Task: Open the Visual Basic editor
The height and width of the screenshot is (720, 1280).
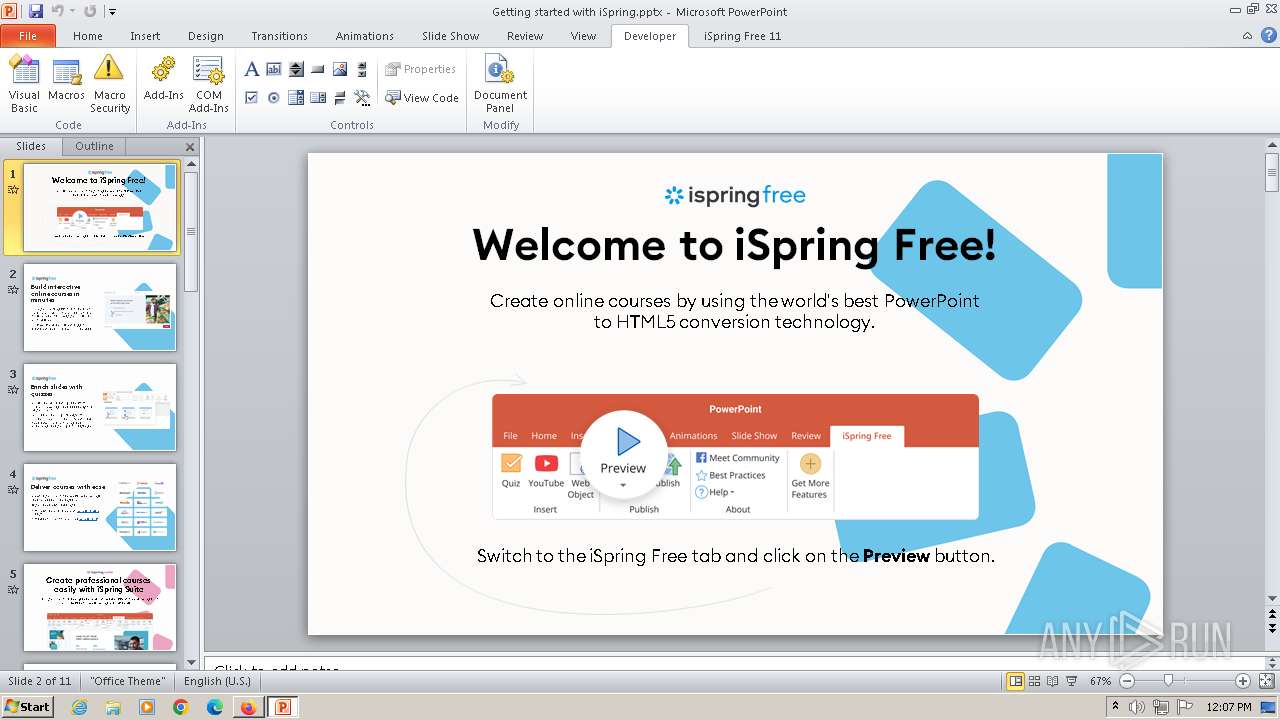Action: pos(24,84)
